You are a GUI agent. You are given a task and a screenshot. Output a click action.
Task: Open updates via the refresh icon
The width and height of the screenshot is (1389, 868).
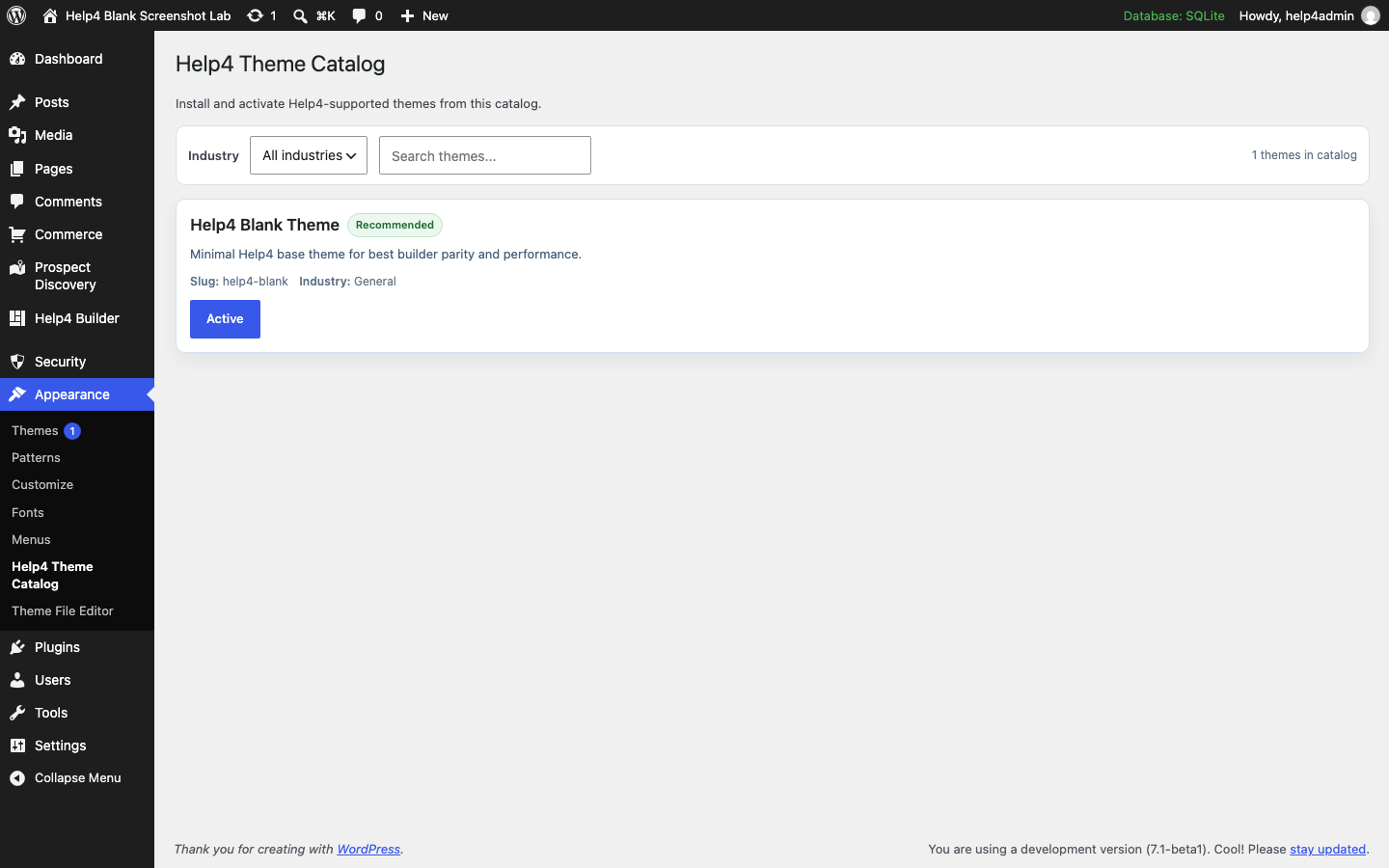255,15
